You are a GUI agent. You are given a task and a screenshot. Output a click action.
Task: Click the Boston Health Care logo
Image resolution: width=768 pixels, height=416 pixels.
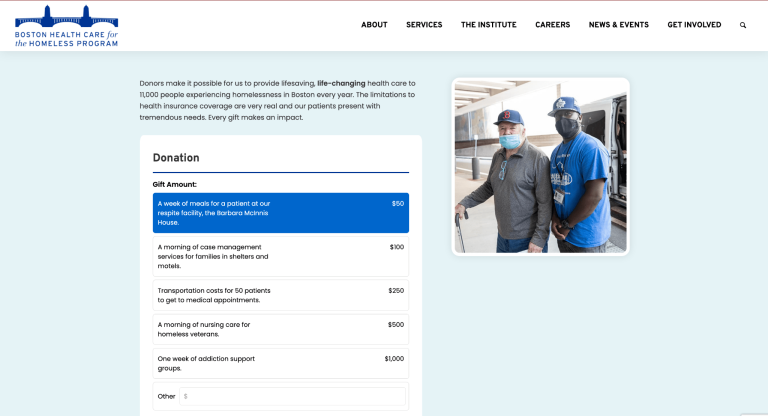coord(66,26)
